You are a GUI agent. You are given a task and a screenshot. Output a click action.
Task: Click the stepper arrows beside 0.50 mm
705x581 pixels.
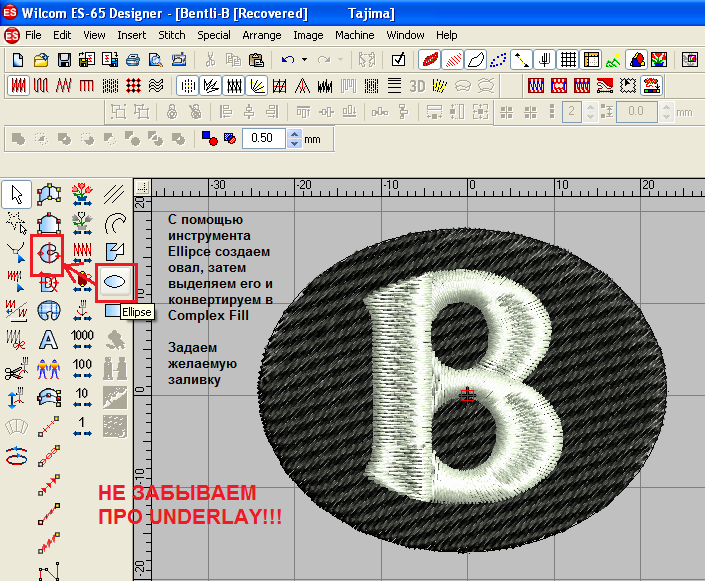pos(294,137)
